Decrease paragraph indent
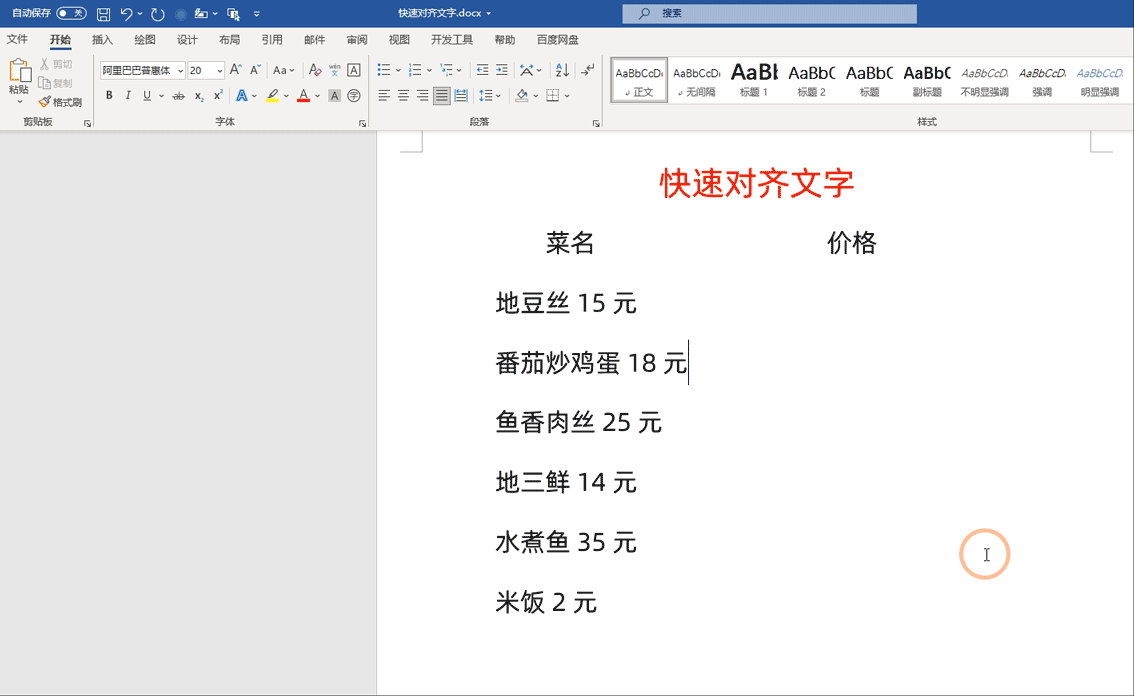 point(482,70)
